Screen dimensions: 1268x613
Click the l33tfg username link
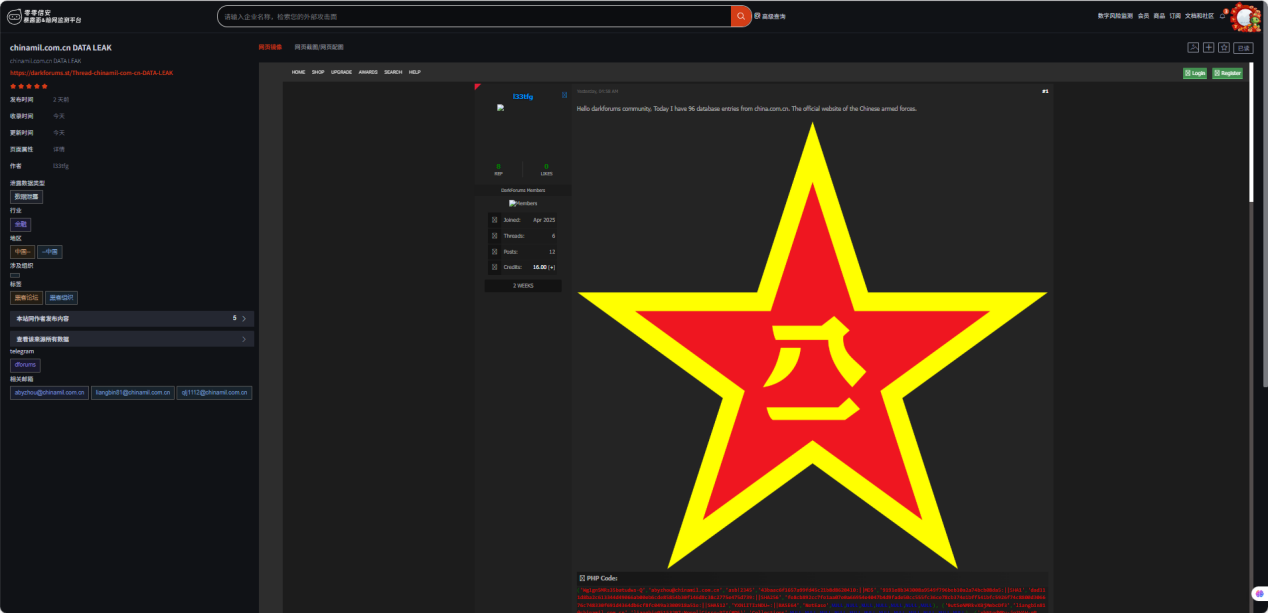tap(523, 97)
